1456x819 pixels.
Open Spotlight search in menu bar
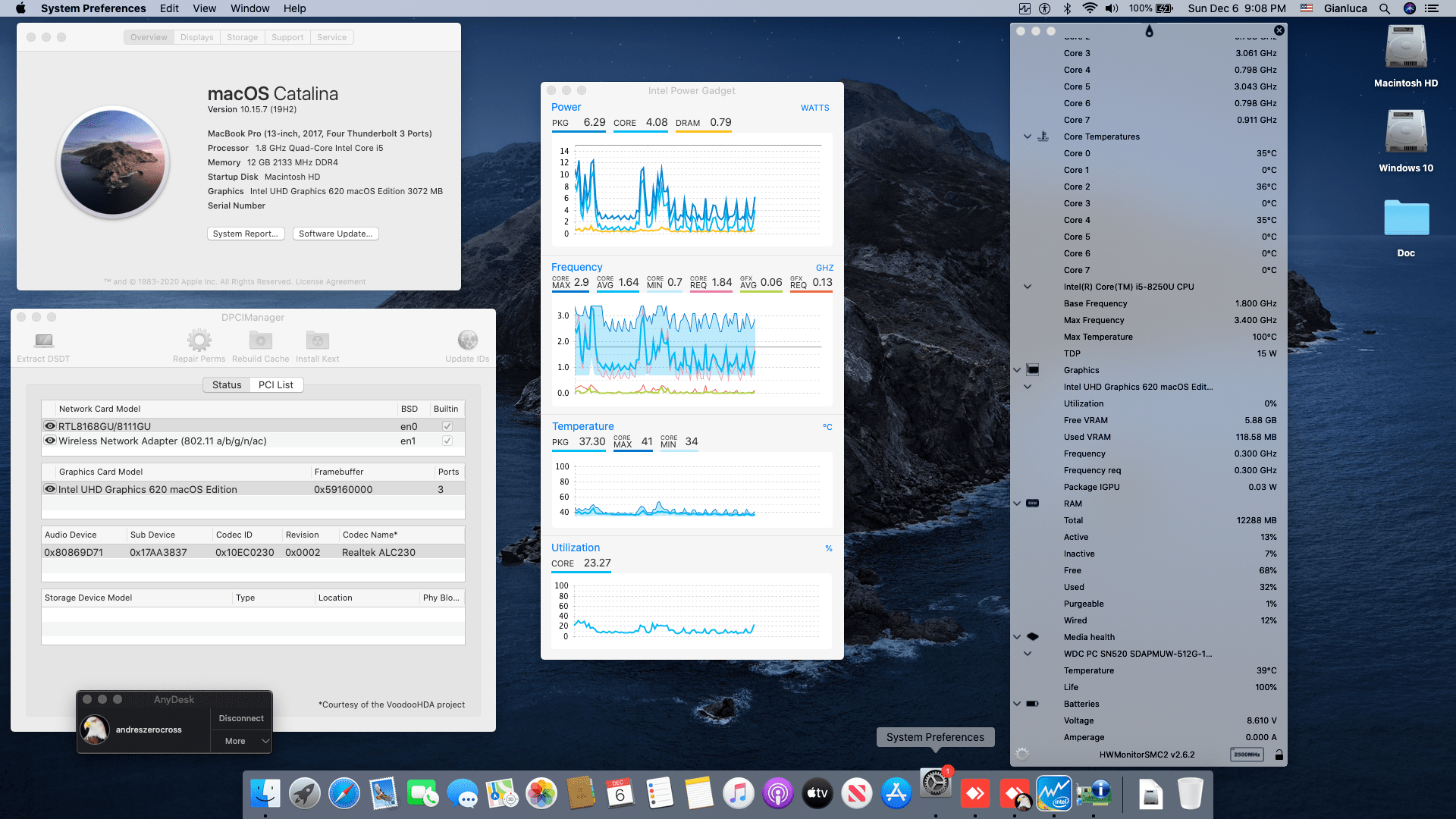pos(1385,8)
